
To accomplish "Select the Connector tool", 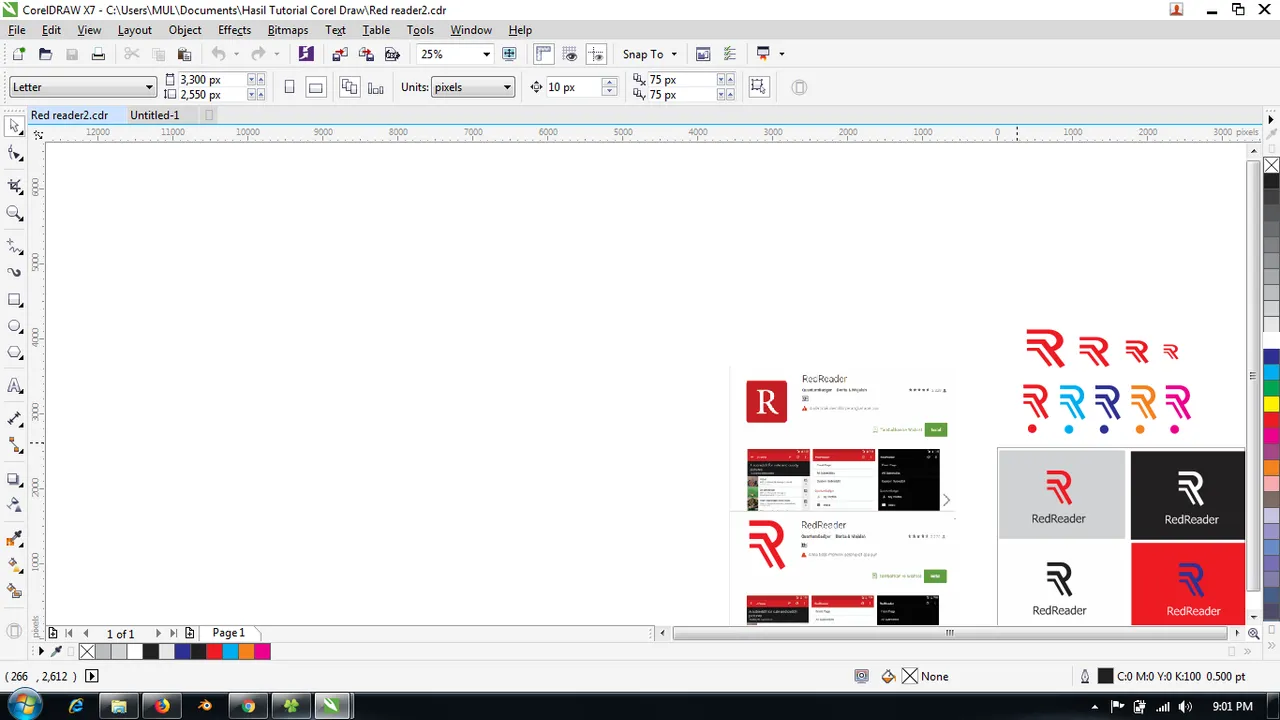I will (15, 445).
